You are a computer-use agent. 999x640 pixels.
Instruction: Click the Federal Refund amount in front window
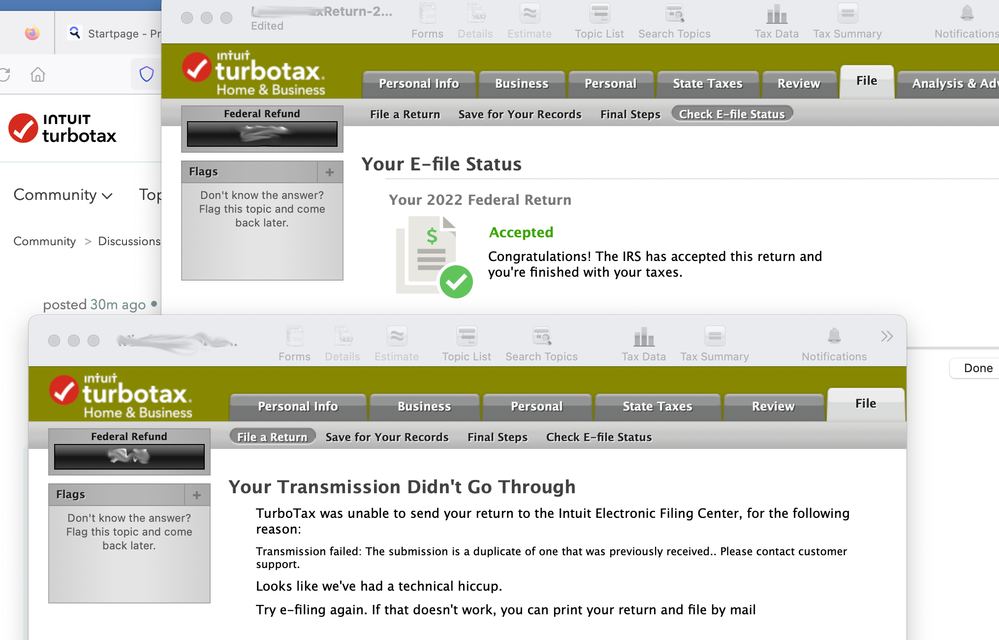(x=129, y=457)
